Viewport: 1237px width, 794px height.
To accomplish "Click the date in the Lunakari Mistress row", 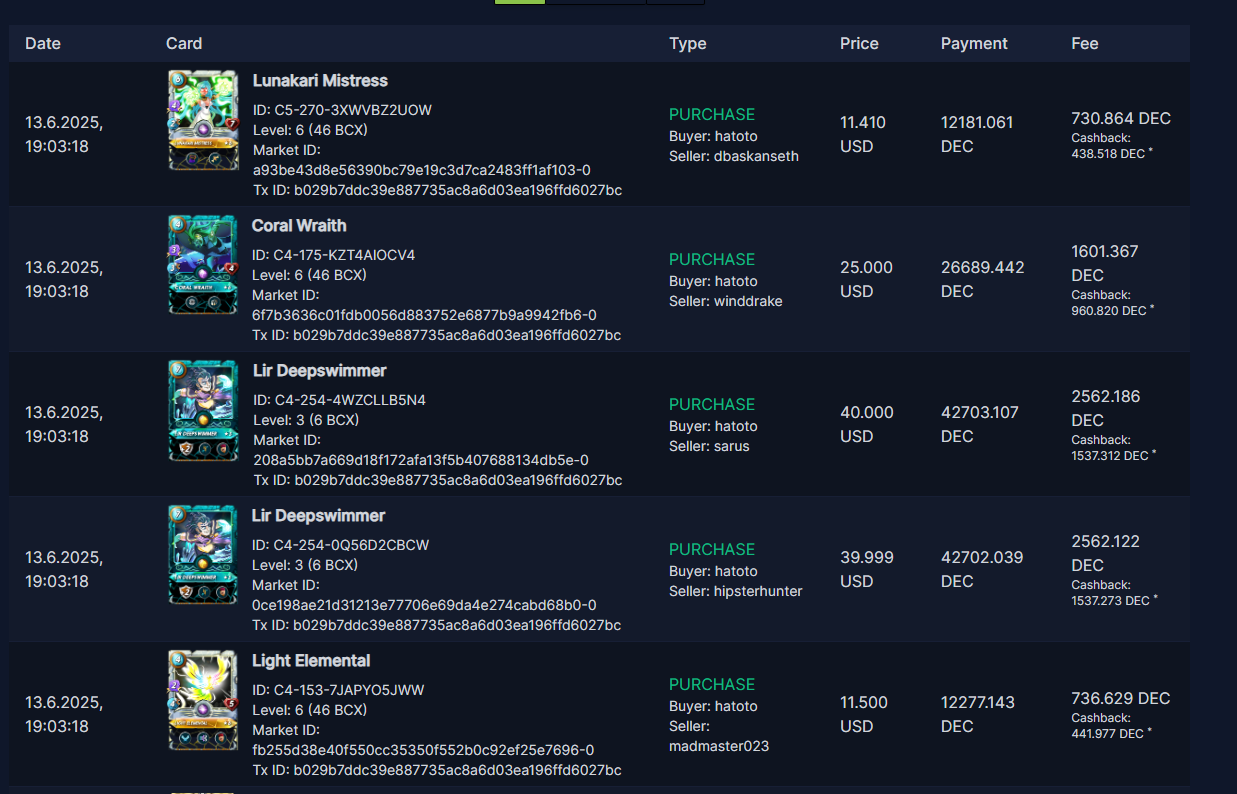I will (x=64, y=134).
